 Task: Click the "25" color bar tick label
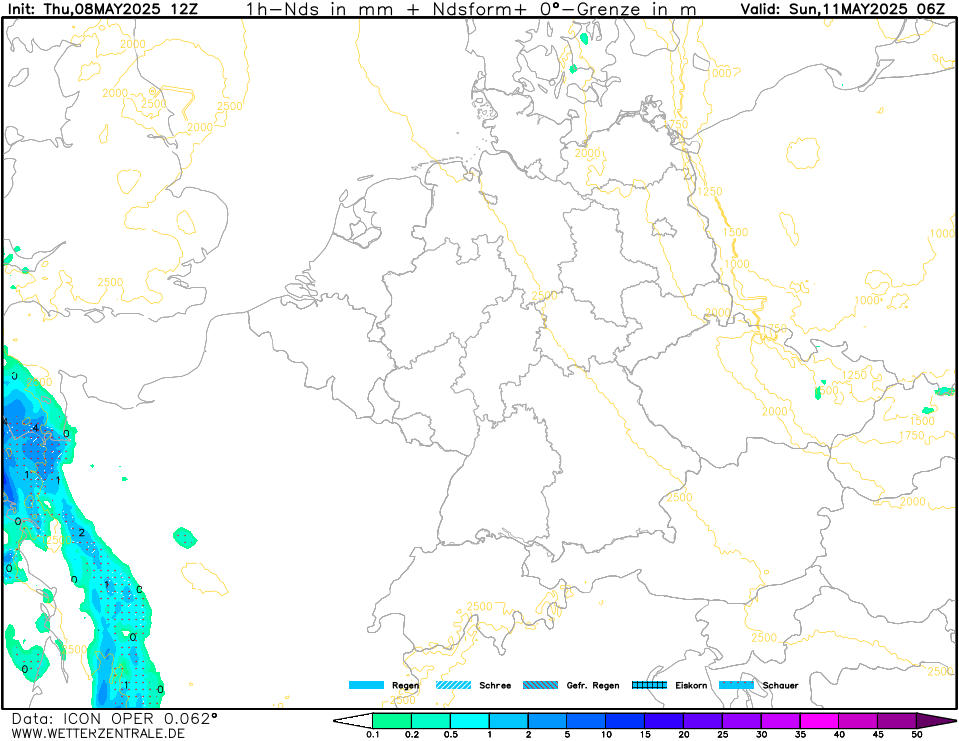pyautogui.click(x=722, y=735)
